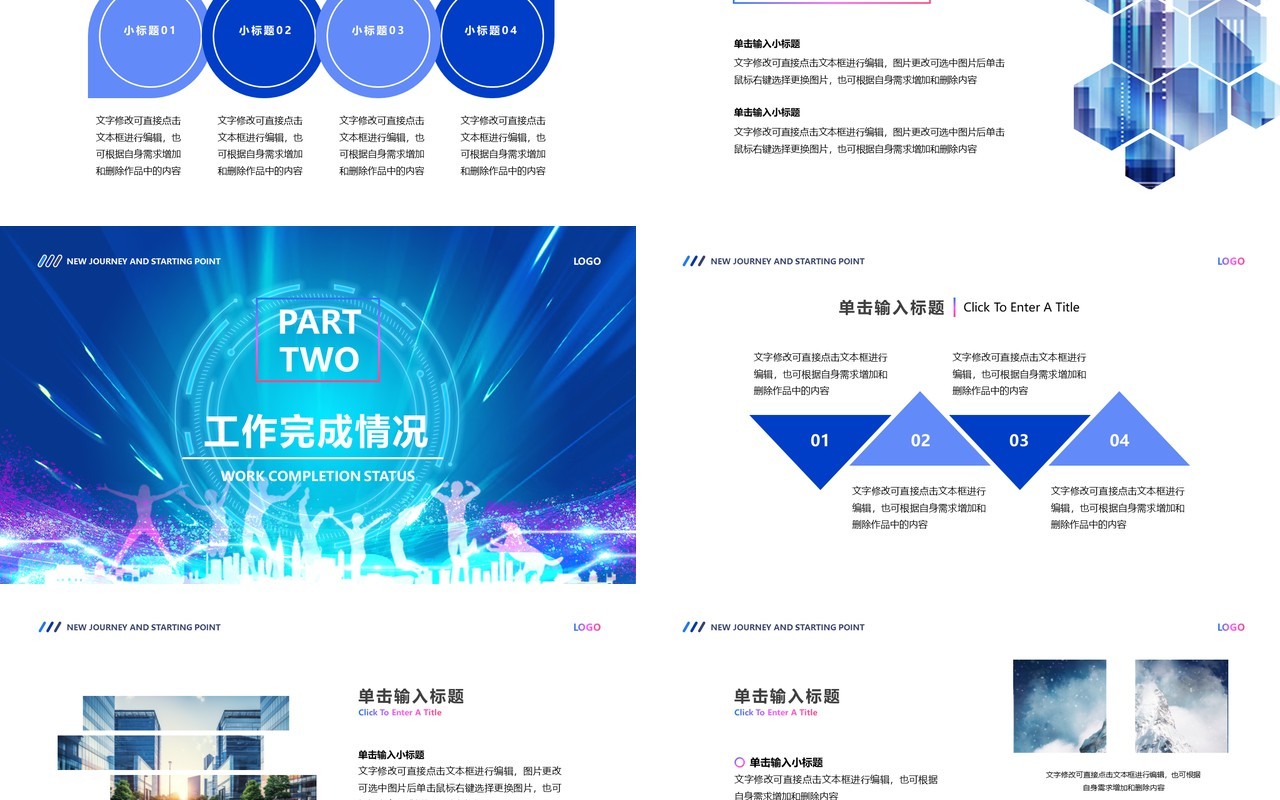Click the slash-stripe icon on the PART TWO slide
1280x800 pixels.
point(49,261)
